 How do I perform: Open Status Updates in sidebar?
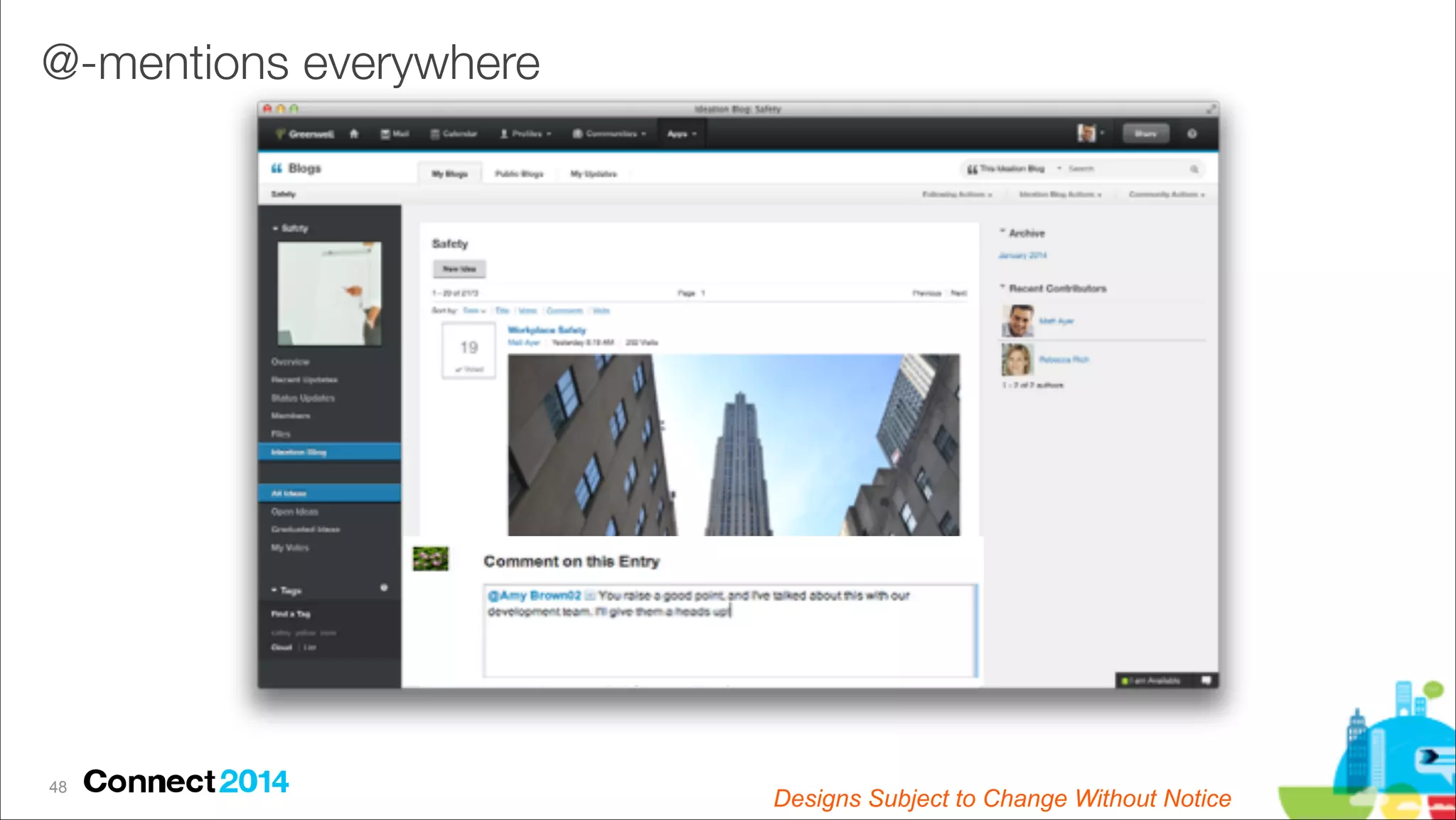pyautogui.click(x=303, y=398)
